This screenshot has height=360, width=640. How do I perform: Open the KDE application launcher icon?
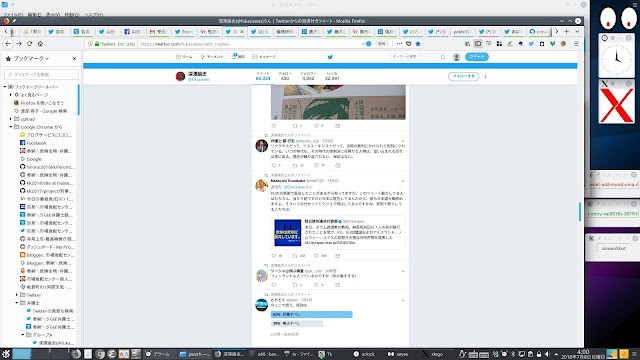pos(6,354)
